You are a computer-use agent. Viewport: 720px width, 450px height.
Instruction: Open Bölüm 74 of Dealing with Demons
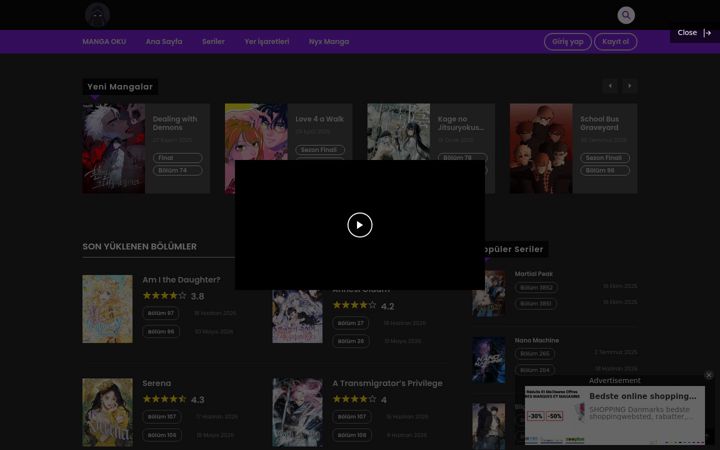[177, 170]
